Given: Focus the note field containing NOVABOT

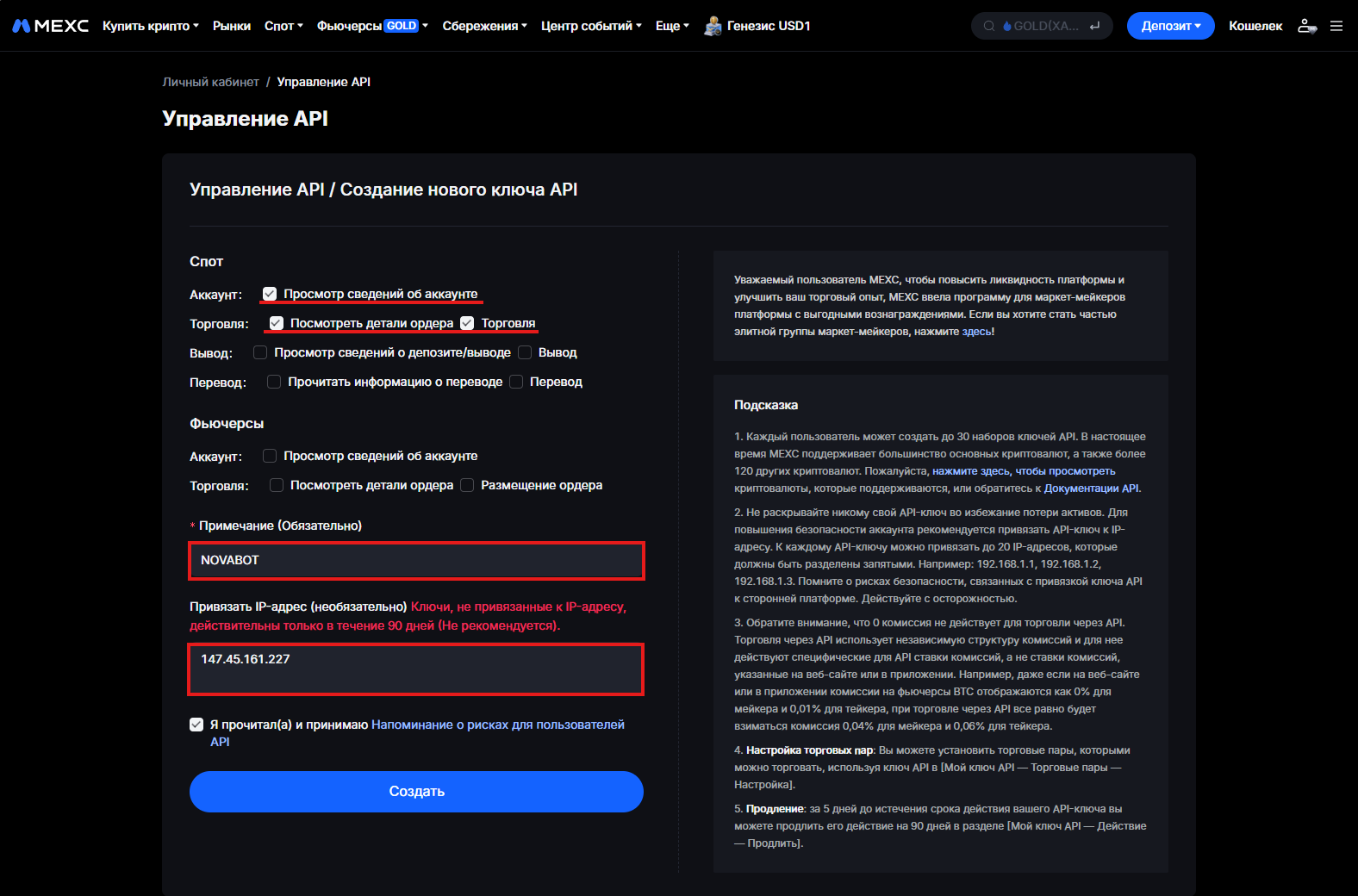Looking at the screenshot, I should click(416, 560).
